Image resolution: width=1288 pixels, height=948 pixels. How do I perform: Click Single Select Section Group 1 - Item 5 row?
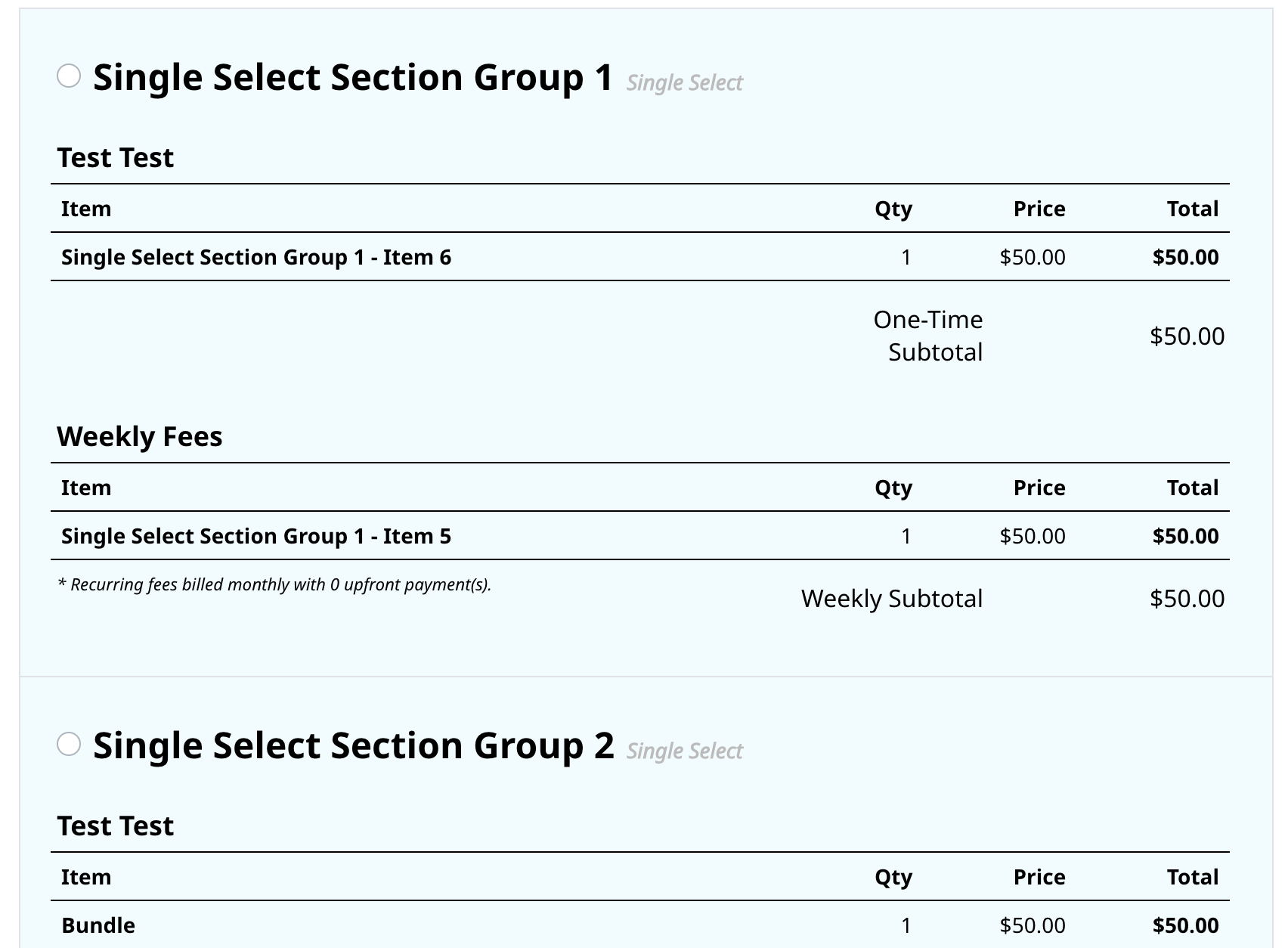click(x=640, y=536)
